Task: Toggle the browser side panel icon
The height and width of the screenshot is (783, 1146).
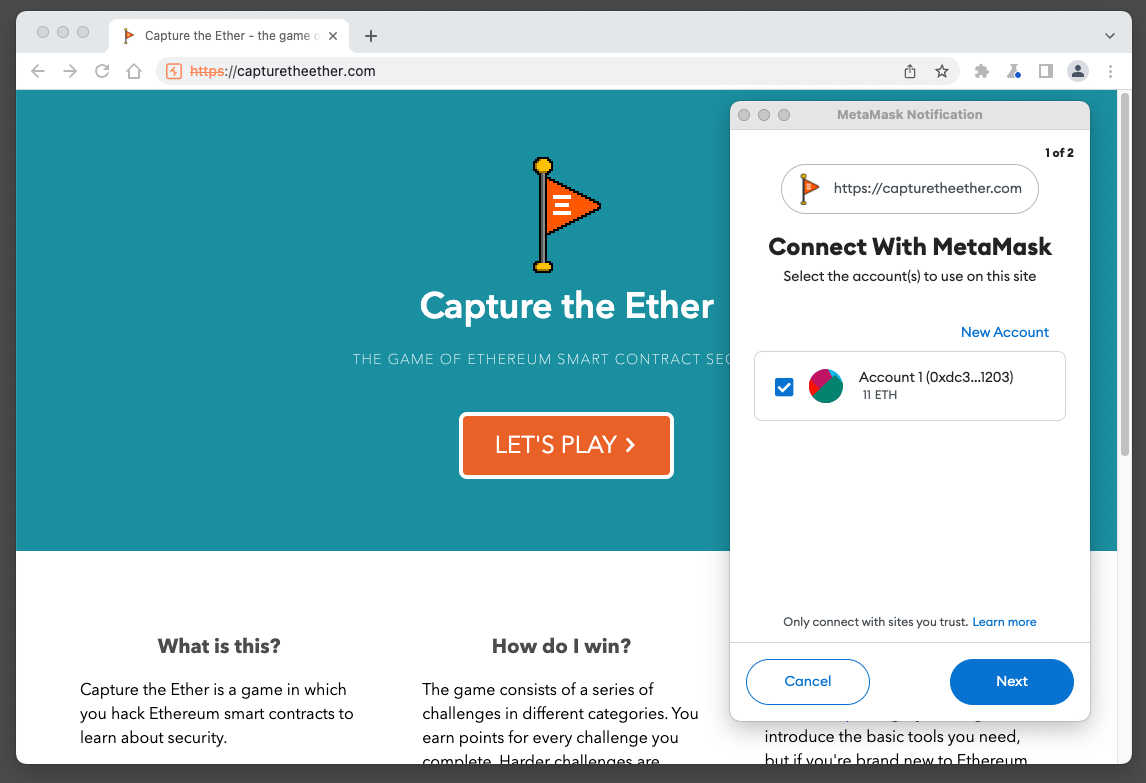Action: click(x=1046, y=71)
